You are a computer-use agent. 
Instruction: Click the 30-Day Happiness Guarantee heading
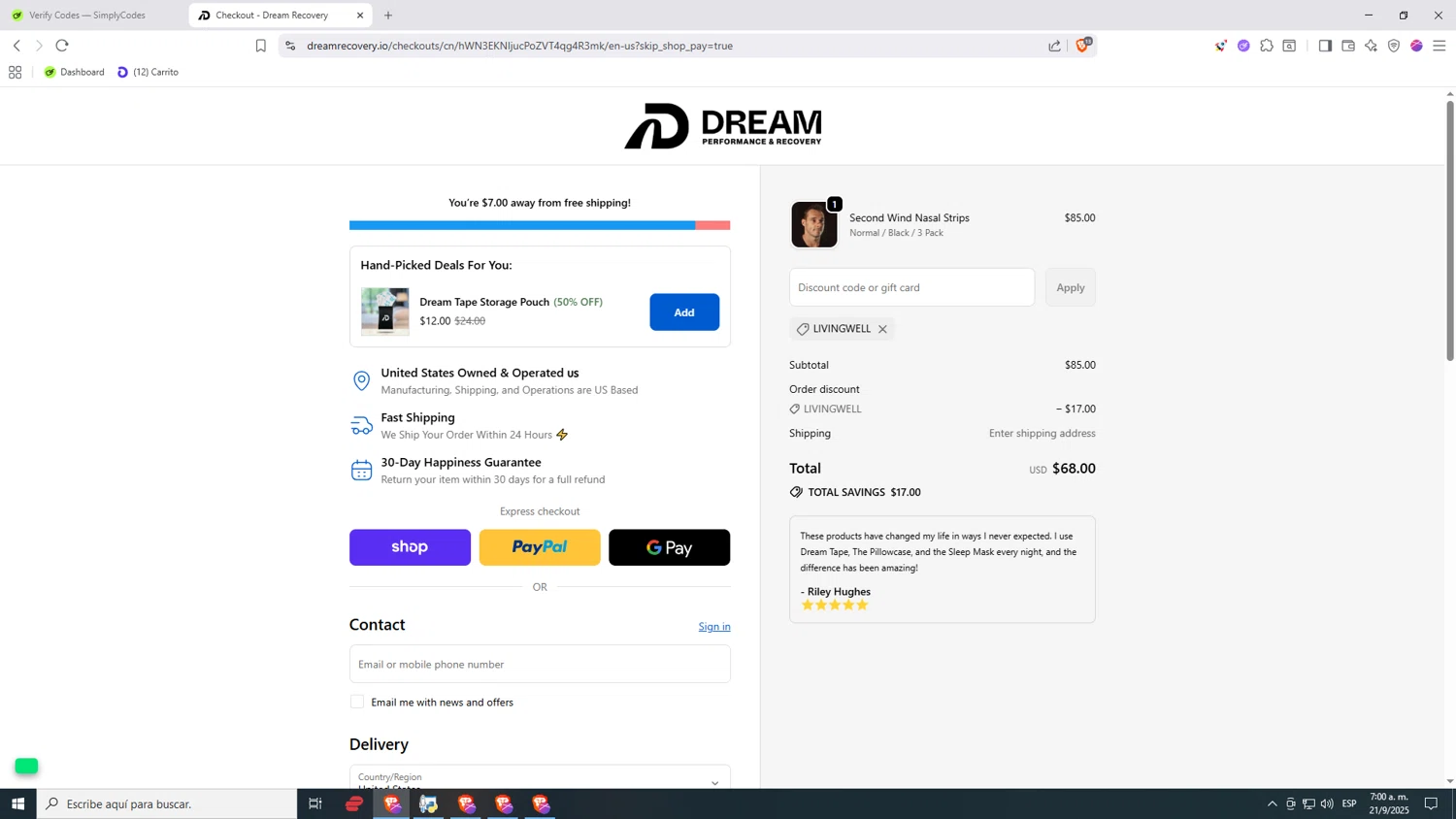(x=461, y=463)
